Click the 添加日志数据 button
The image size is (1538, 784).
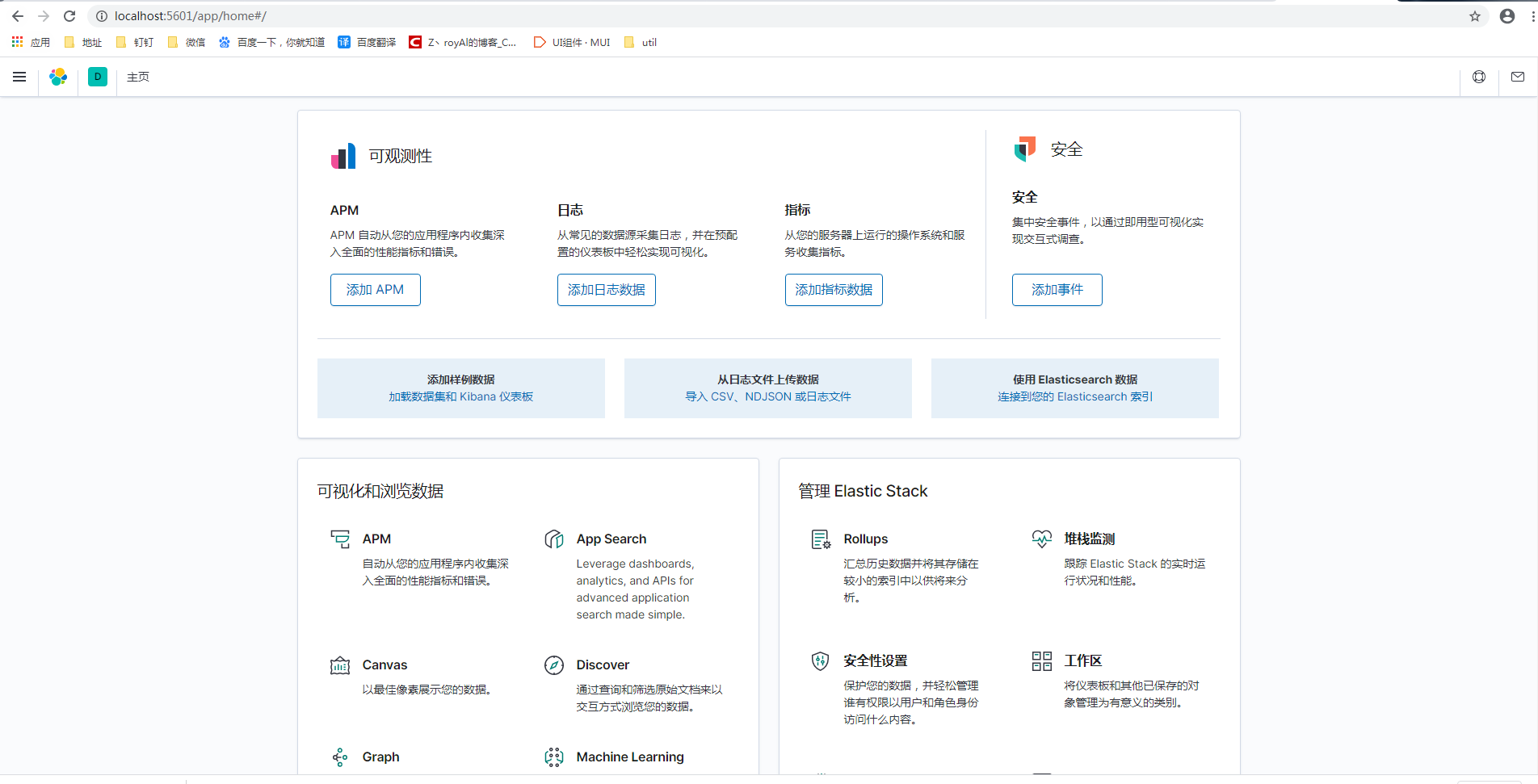tap(607, 290)
